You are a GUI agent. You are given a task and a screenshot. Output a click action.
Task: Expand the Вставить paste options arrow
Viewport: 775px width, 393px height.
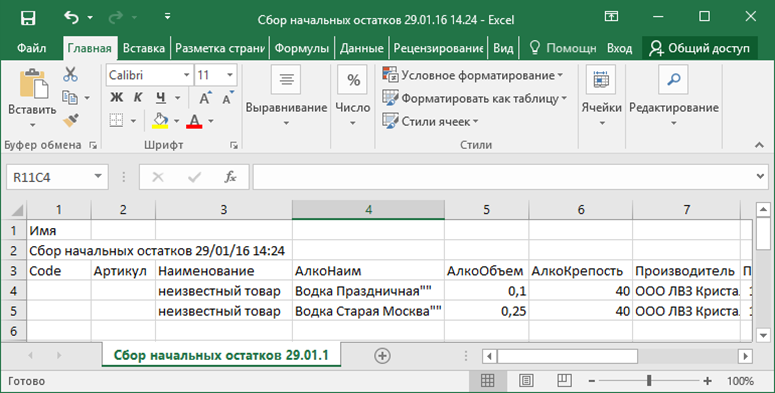coord(32,125)
